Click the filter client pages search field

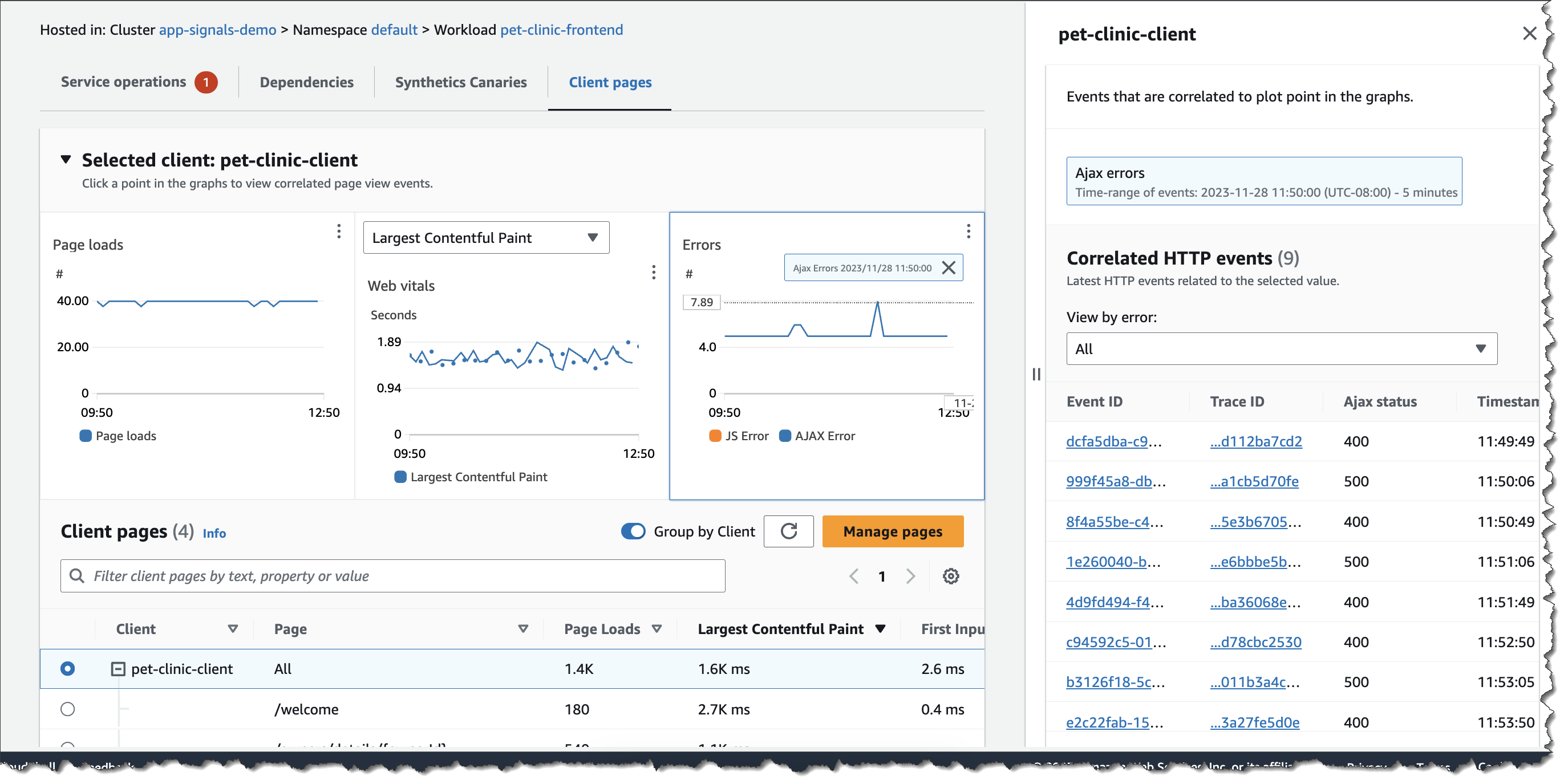point(392,576)
